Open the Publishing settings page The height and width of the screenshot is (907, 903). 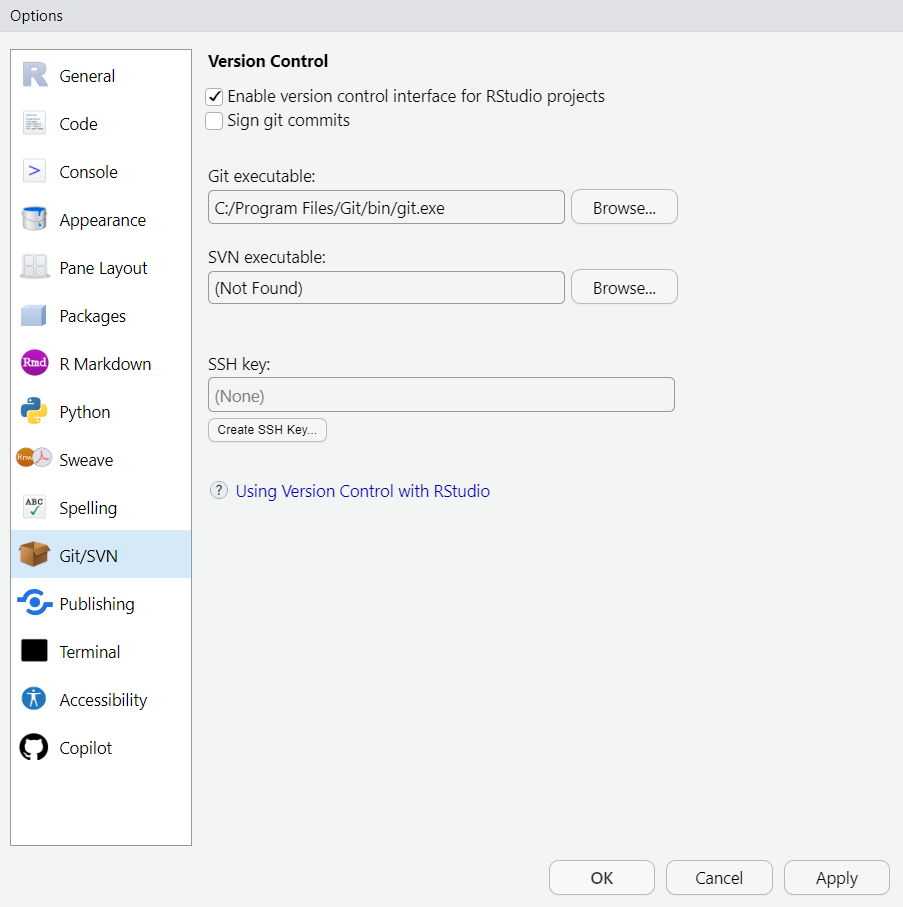pyautogui.click(x=101, y=604)
